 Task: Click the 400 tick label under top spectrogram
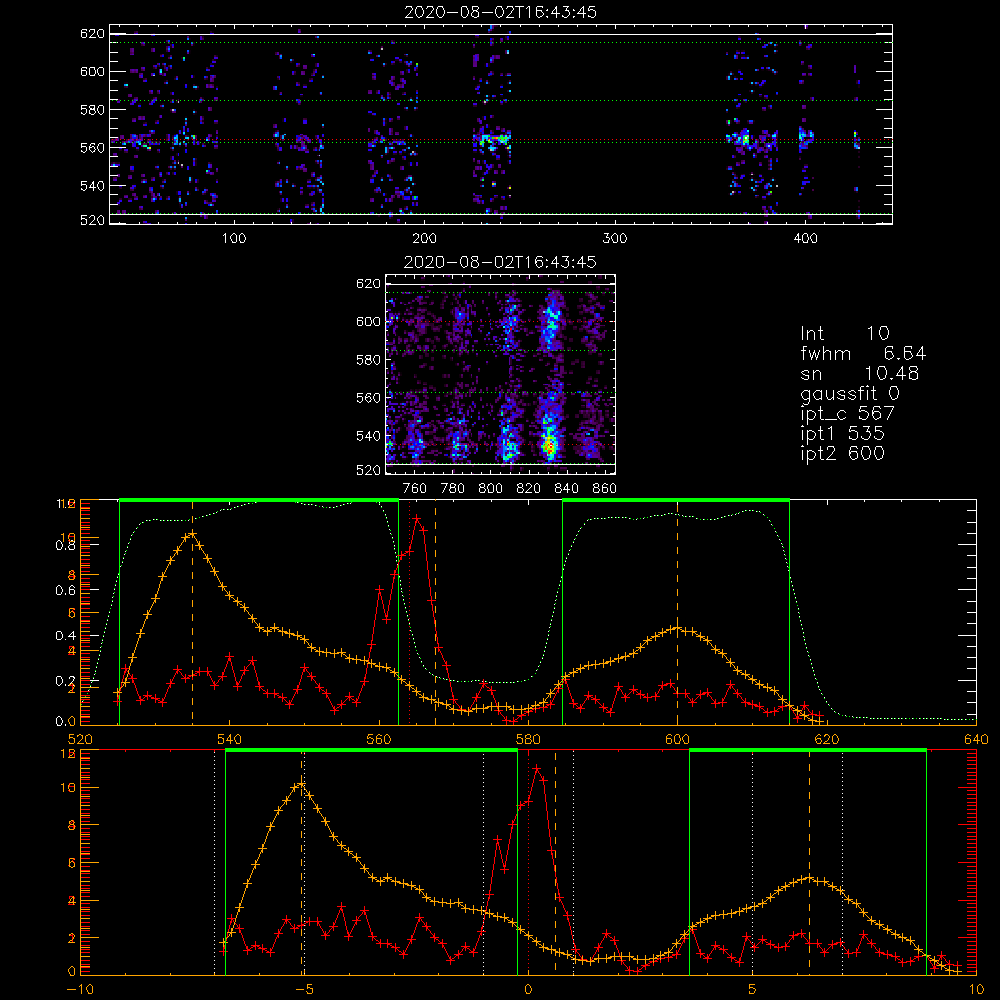(x=805, y=239)
